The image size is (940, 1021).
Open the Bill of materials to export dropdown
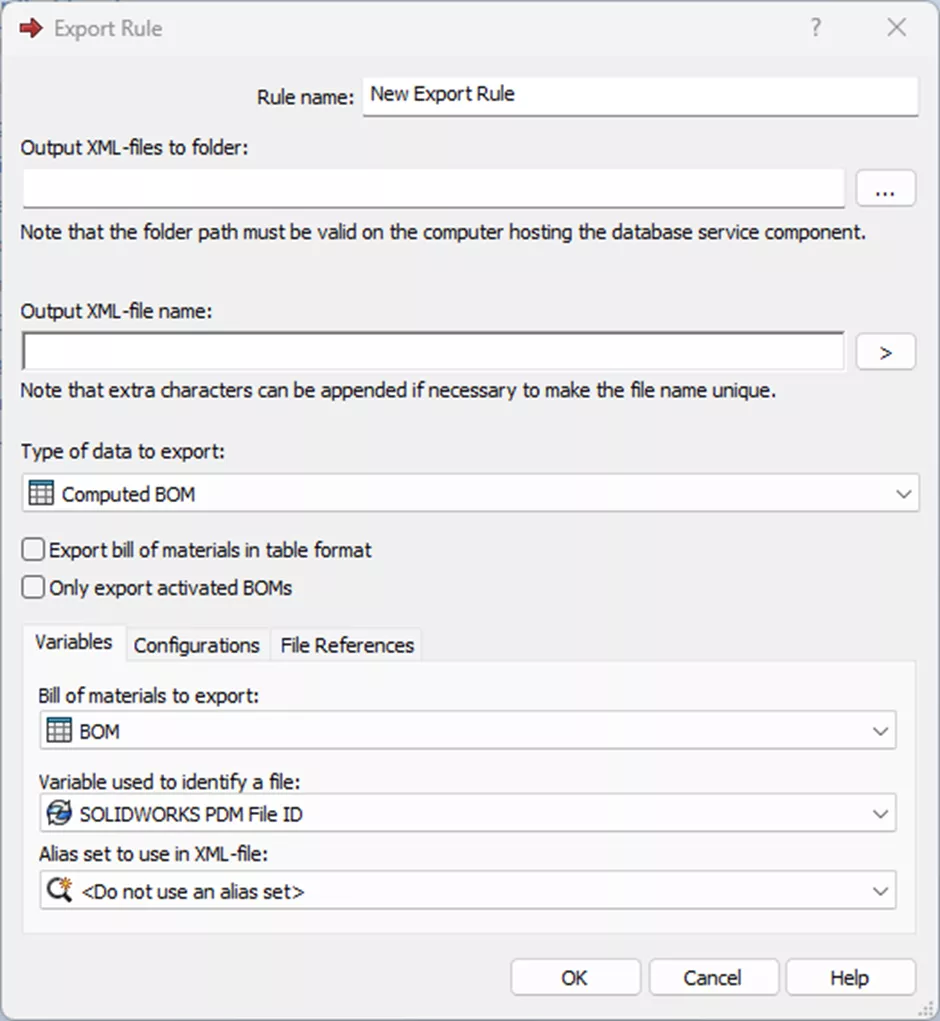[881, 730]
